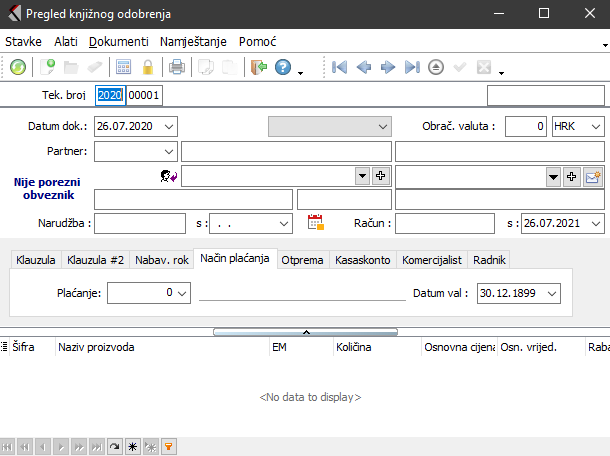Image resolution: width=610 pixels, height=456 pixels.
Task: Click the padlock lock icon
Action: (x=147, y=68)
